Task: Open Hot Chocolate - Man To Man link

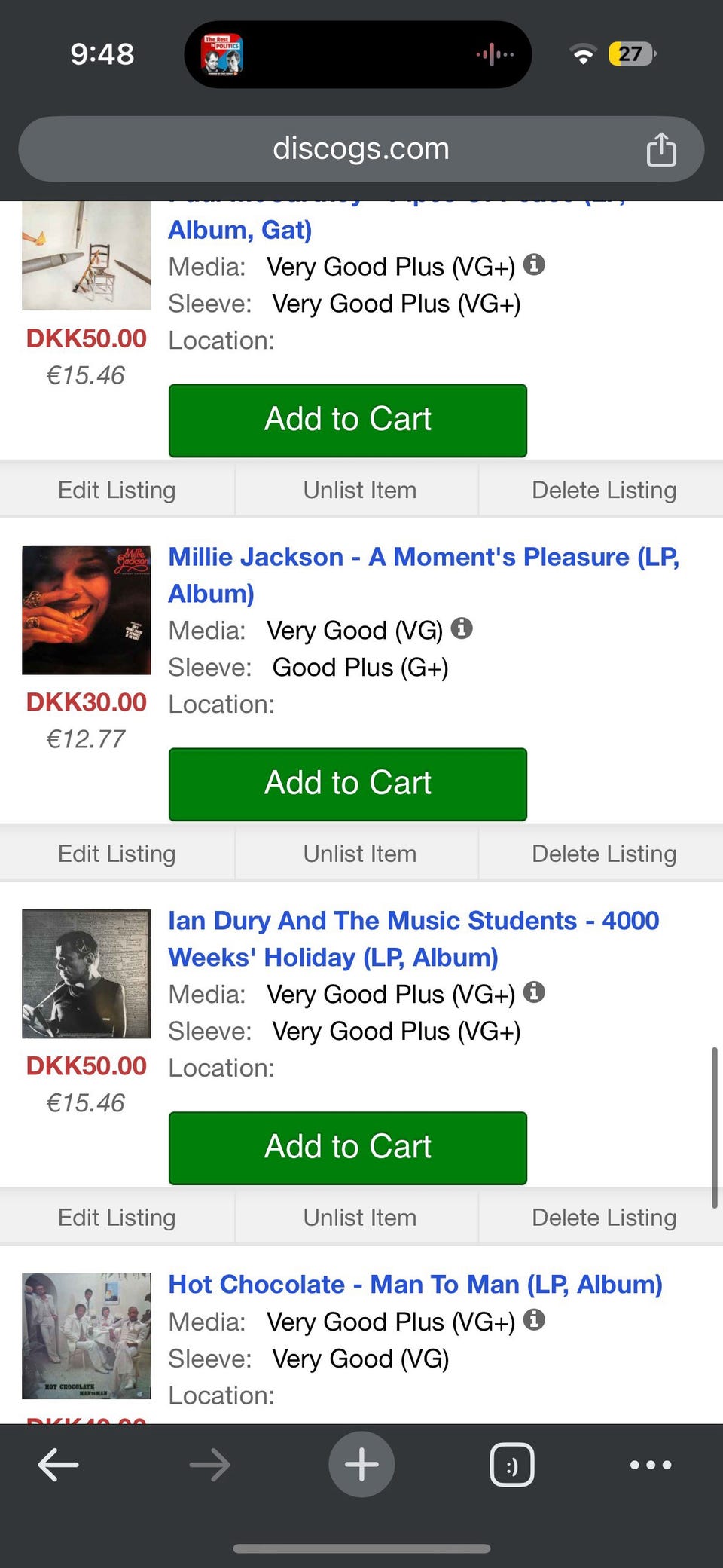Action: pos(415,1285)
